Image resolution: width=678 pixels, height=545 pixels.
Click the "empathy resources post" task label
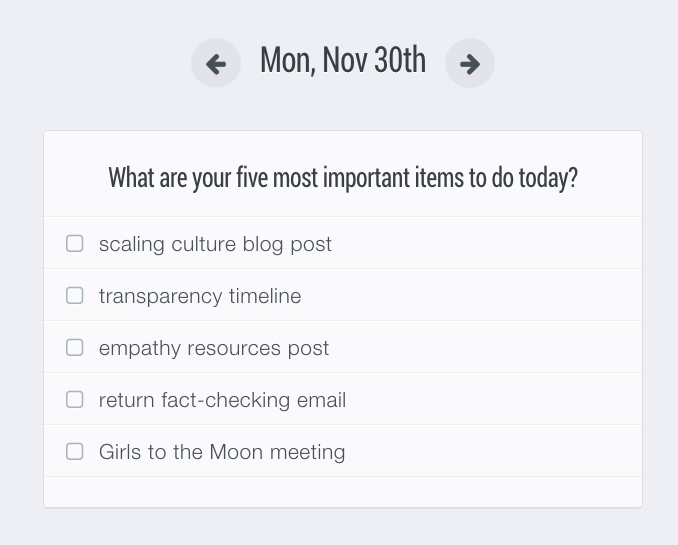tap(214, 348)
